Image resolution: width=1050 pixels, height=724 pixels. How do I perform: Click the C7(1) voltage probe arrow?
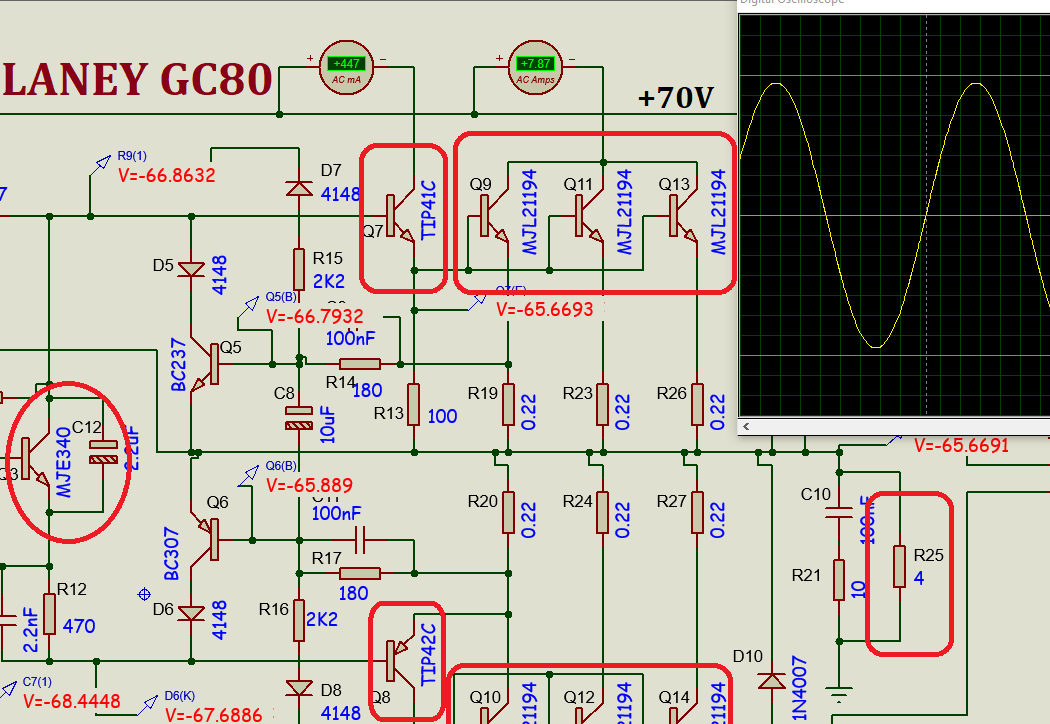pyautogui.click(x=9, y=689)
